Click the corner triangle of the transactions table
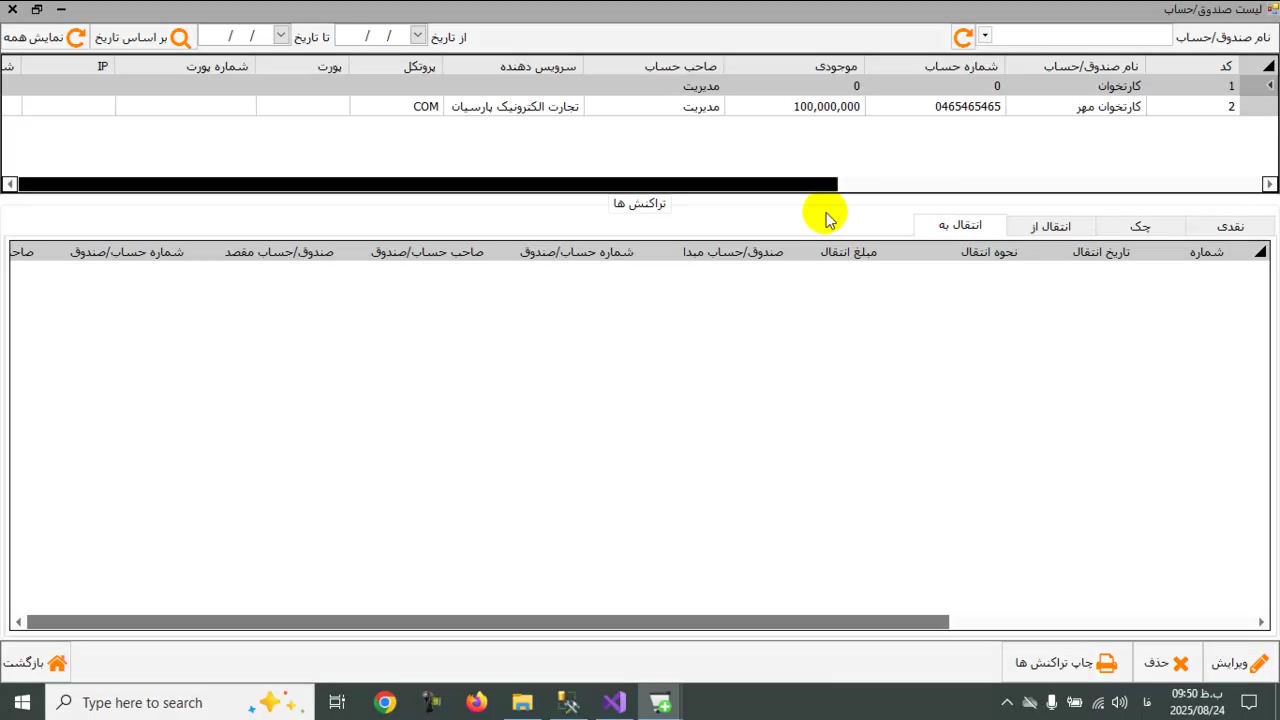This screenshot has height=720, width=1280. pos(1260,252)
